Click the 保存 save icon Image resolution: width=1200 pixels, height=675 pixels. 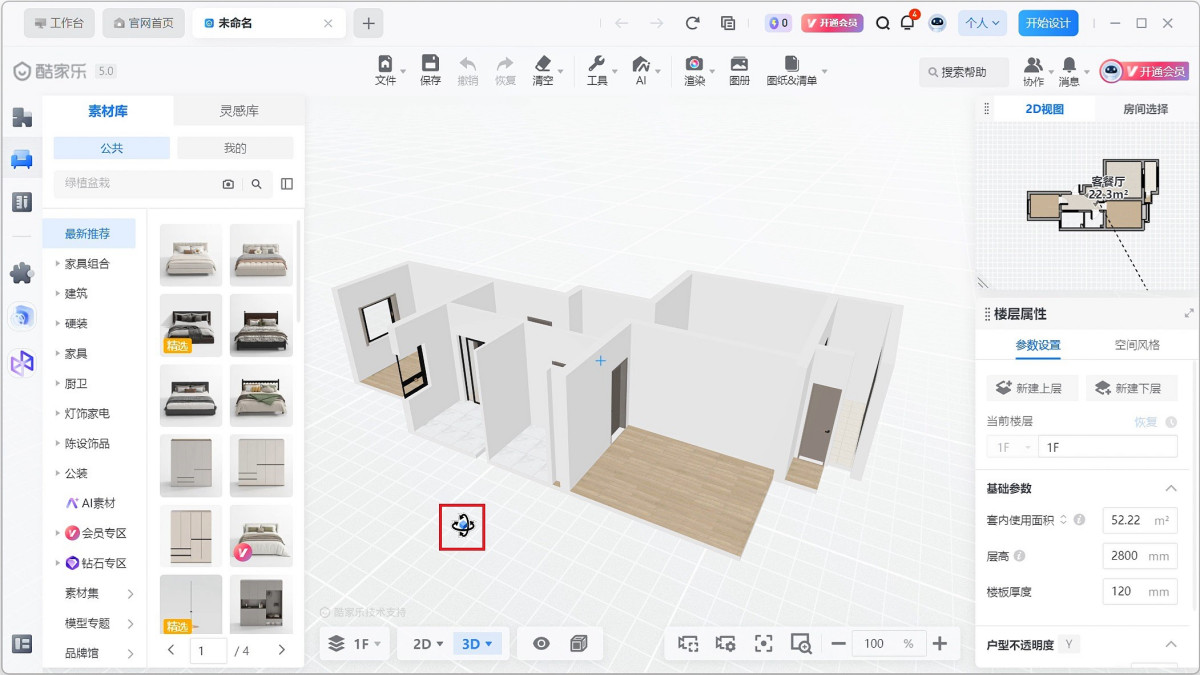tap(430, 70)
